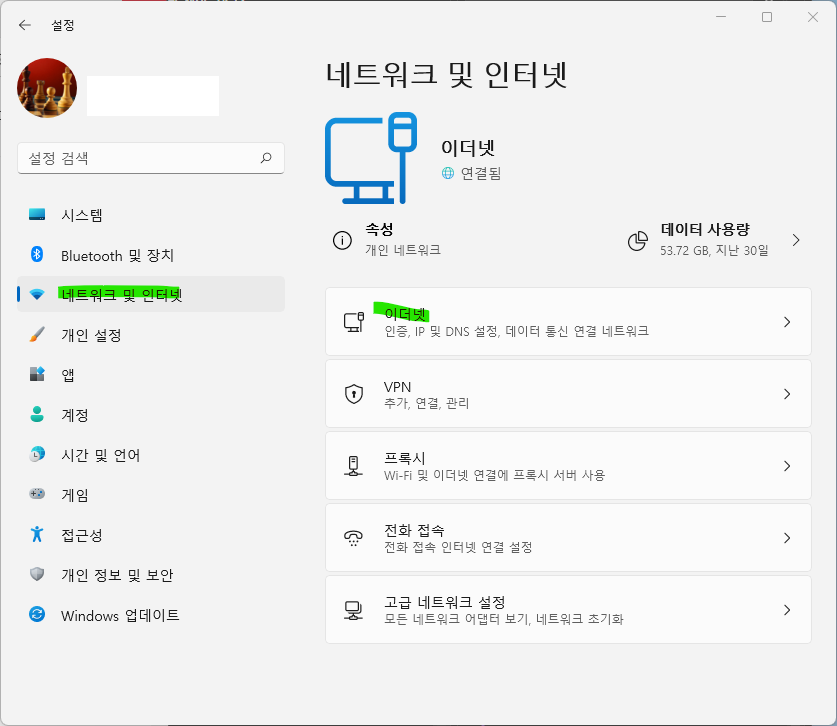The height and width of the screenshot is (726, 837).
Task: Expand the VPN row chevron
Action: click(787, 394)
